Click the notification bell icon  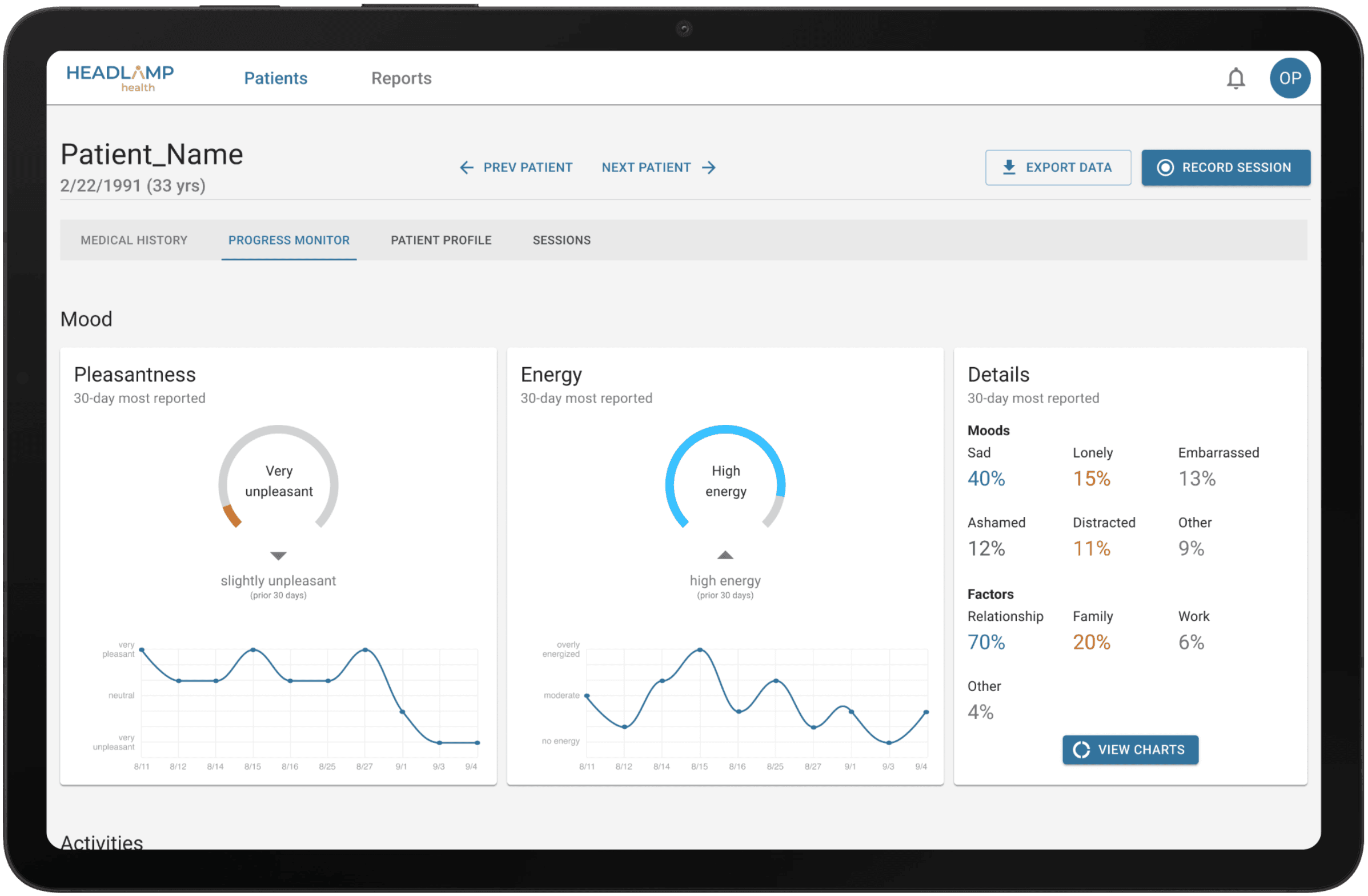click(x=1235, y=78)
